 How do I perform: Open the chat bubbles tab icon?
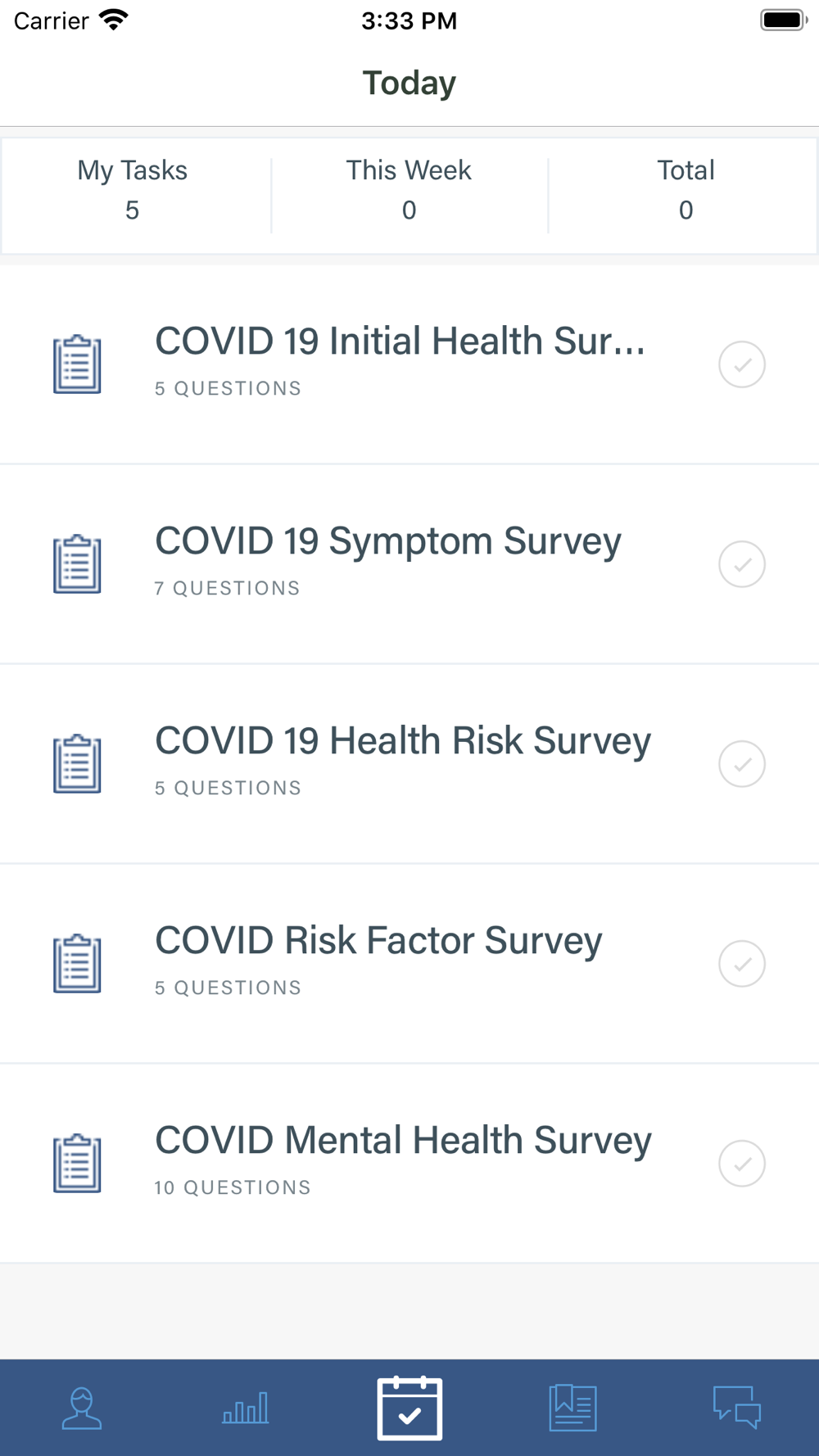[736, 1408]
